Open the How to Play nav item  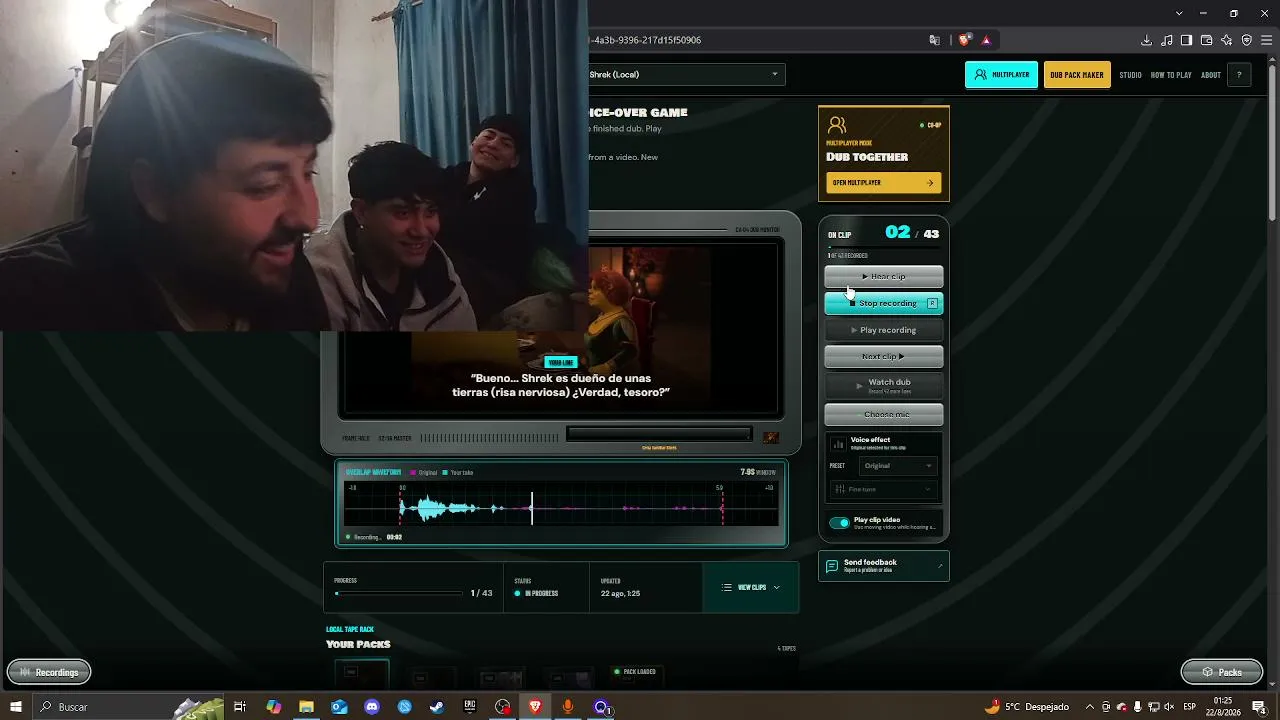(1171, 75)
